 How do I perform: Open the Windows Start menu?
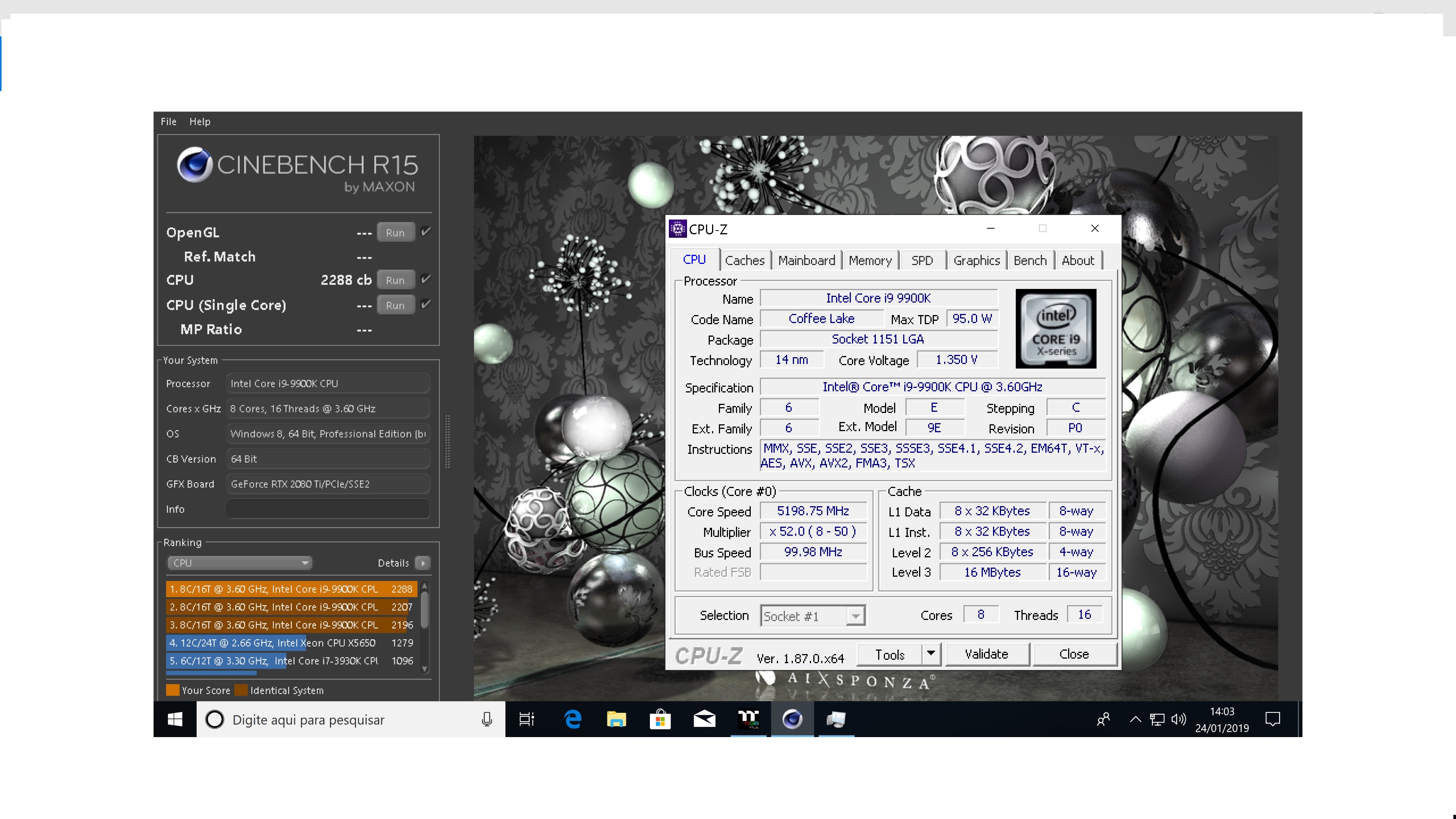[175, 719]
